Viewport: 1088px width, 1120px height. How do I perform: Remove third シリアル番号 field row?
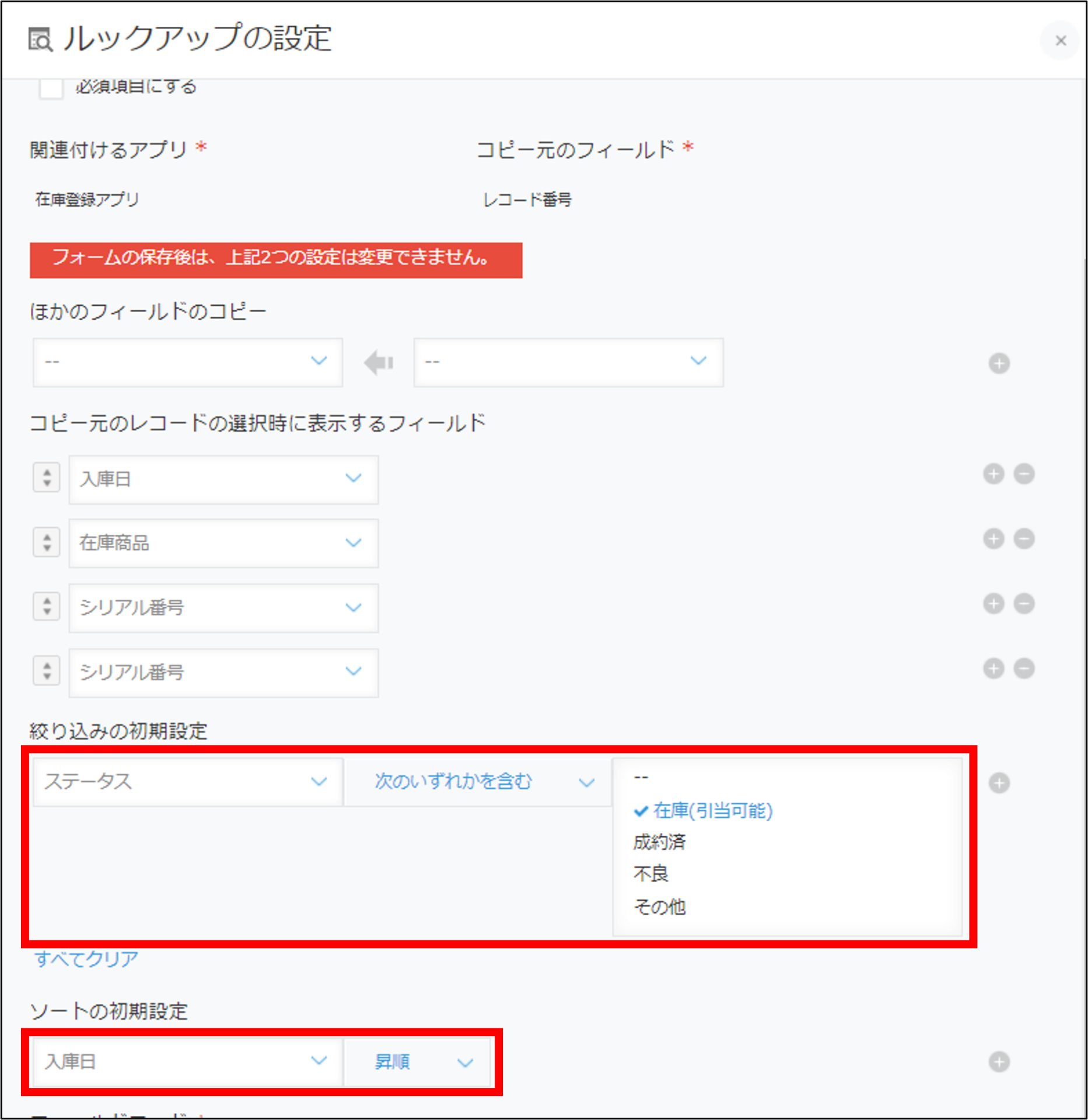pos(1024,603)
